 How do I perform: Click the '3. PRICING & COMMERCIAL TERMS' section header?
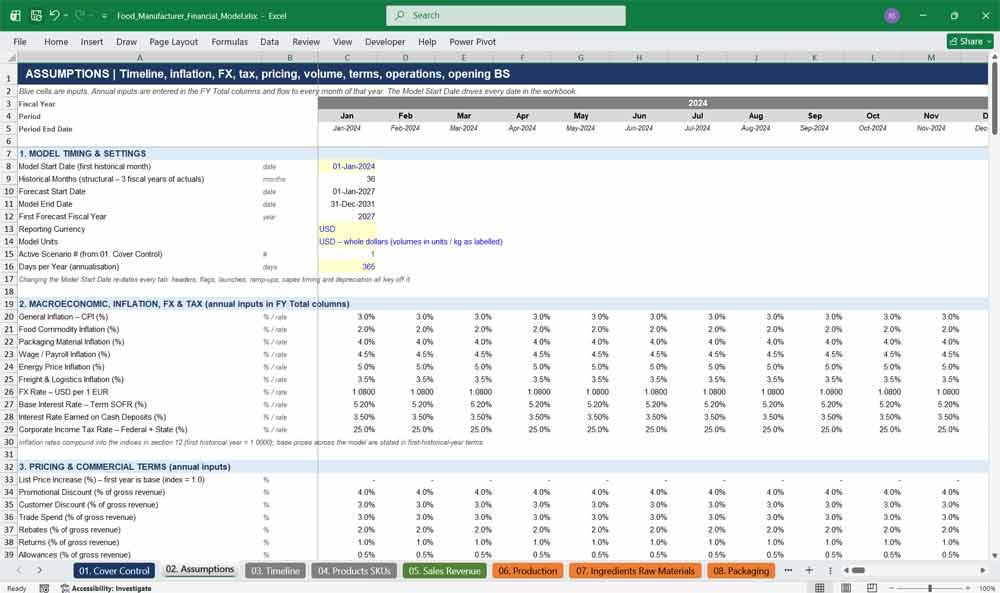tap(124, 467)
